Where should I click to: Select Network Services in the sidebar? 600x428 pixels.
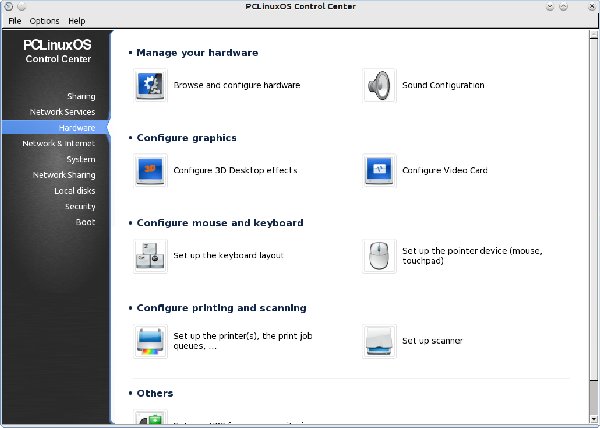[62, 112]
